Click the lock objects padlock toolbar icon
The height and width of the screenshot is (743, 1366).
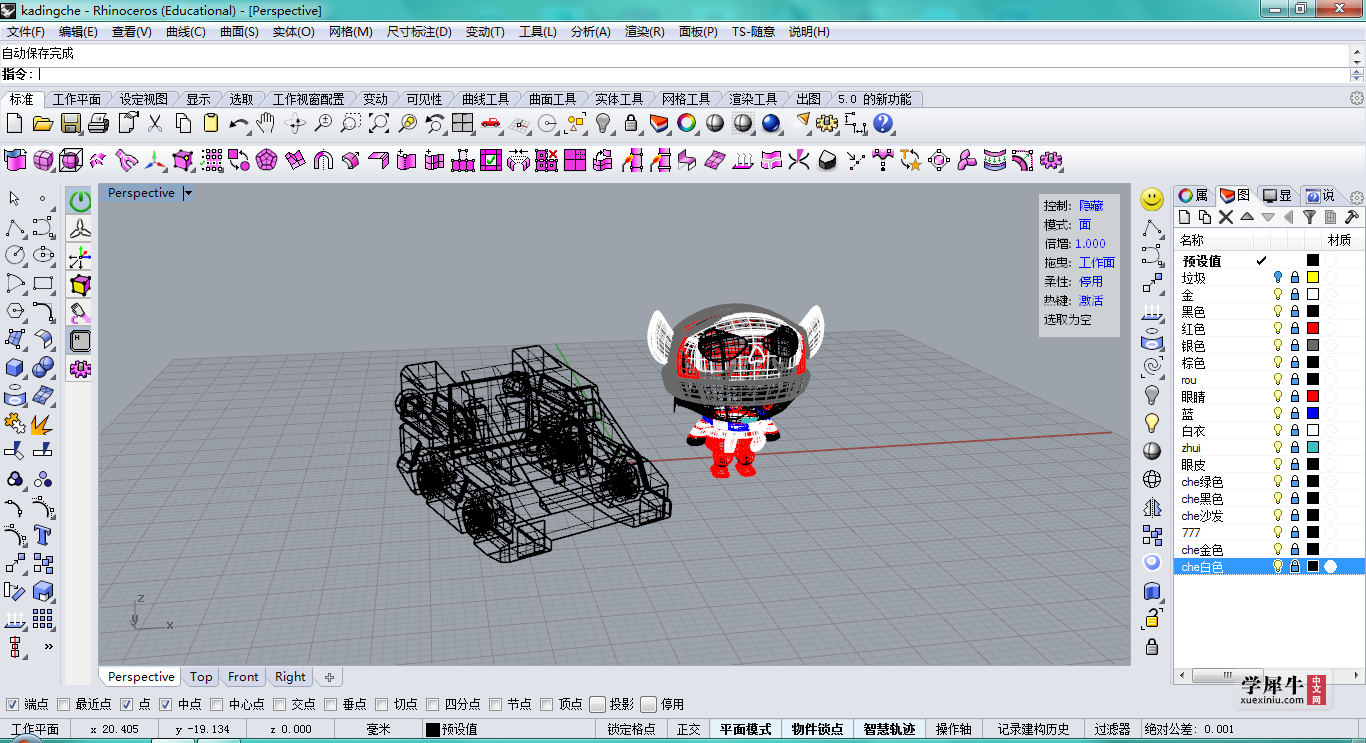click(631, 123)
